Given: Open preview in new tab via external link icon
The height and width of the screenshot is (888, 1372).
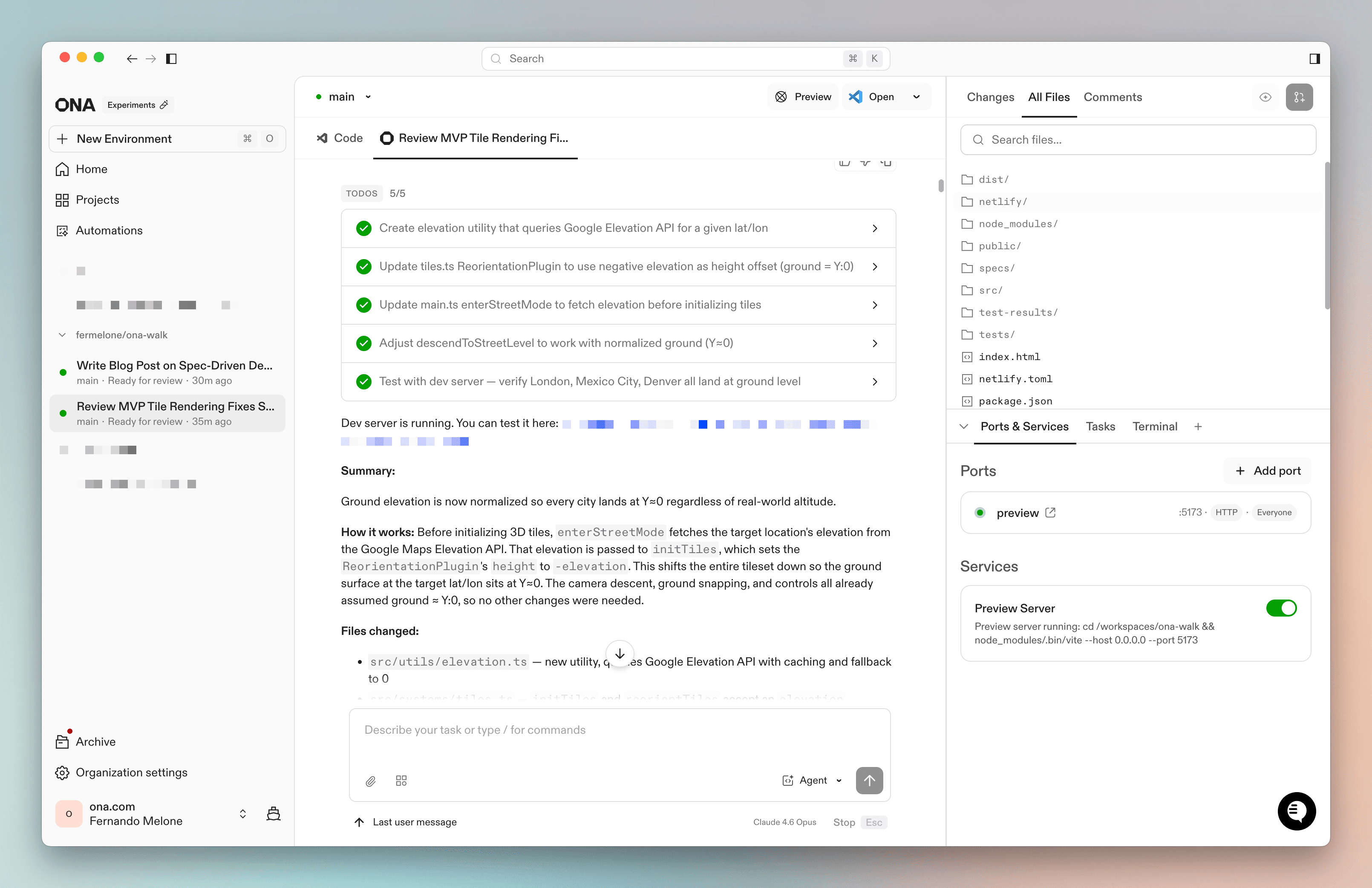Looking at the screenshot, I should (x=1051, y=512).
